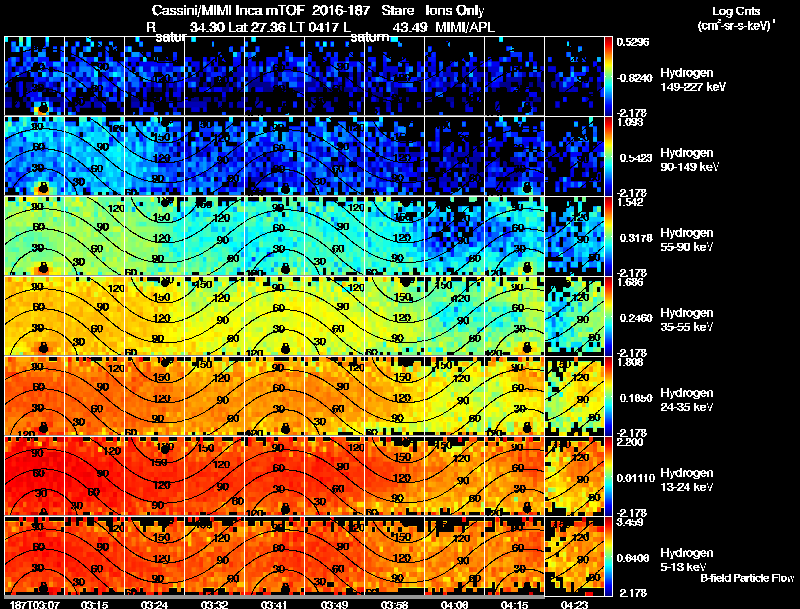Click the '2.200' color scale maximum
The image size is (800, 609).
(630, 442)
